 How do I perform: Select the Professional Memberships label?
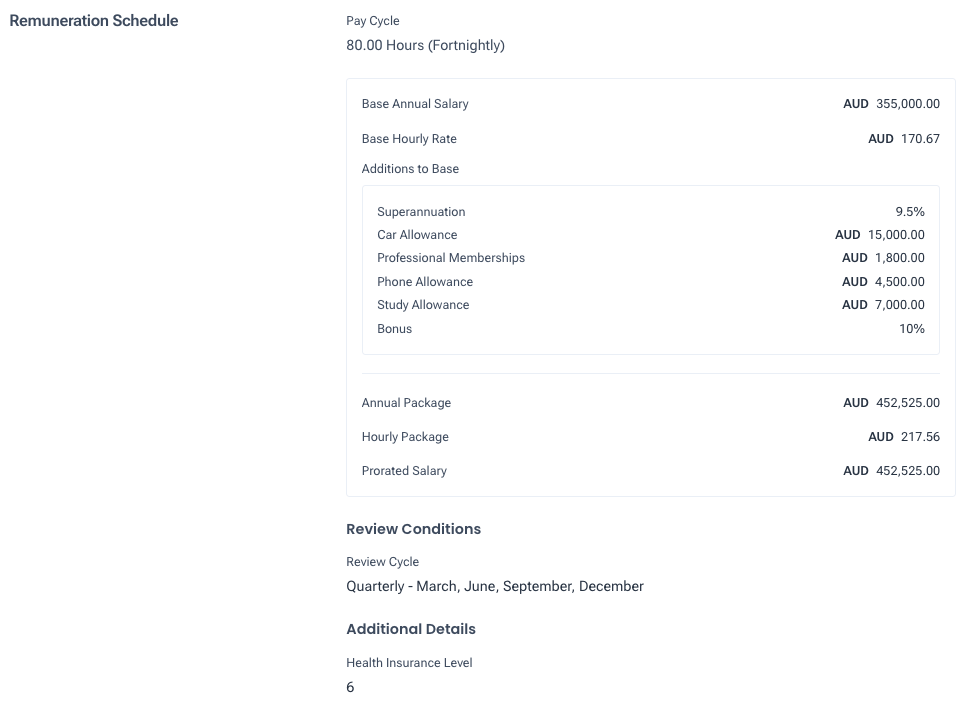point(450,258)
